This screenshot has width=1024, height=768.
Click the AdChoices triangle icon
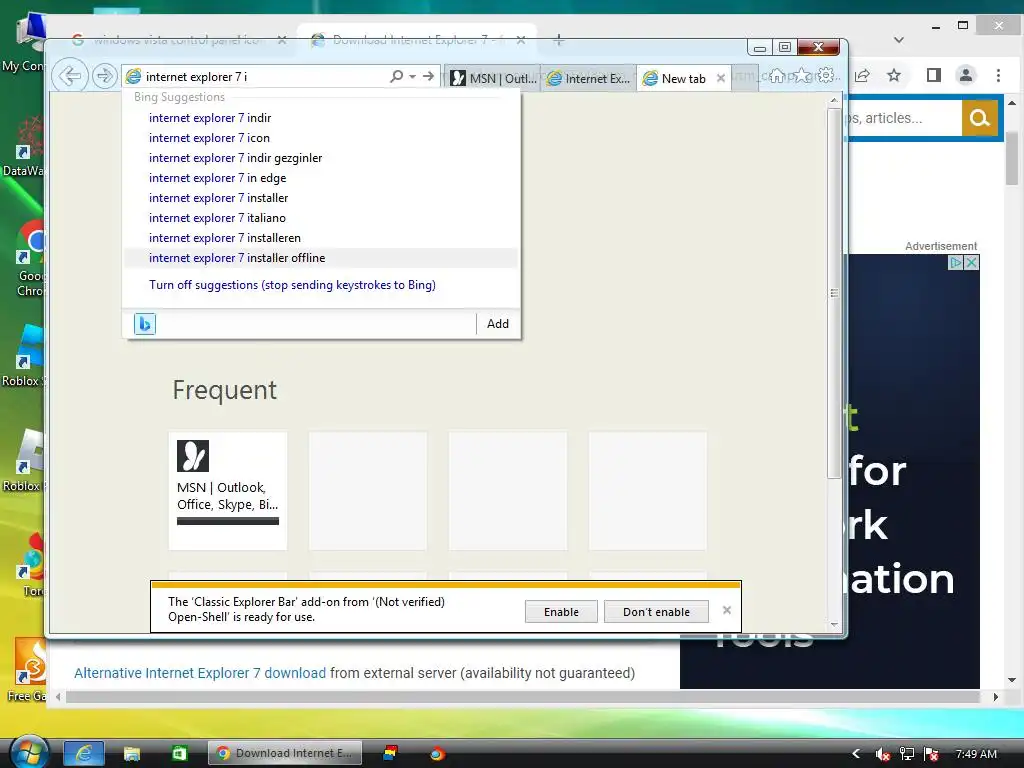click(x=956, y=263)
